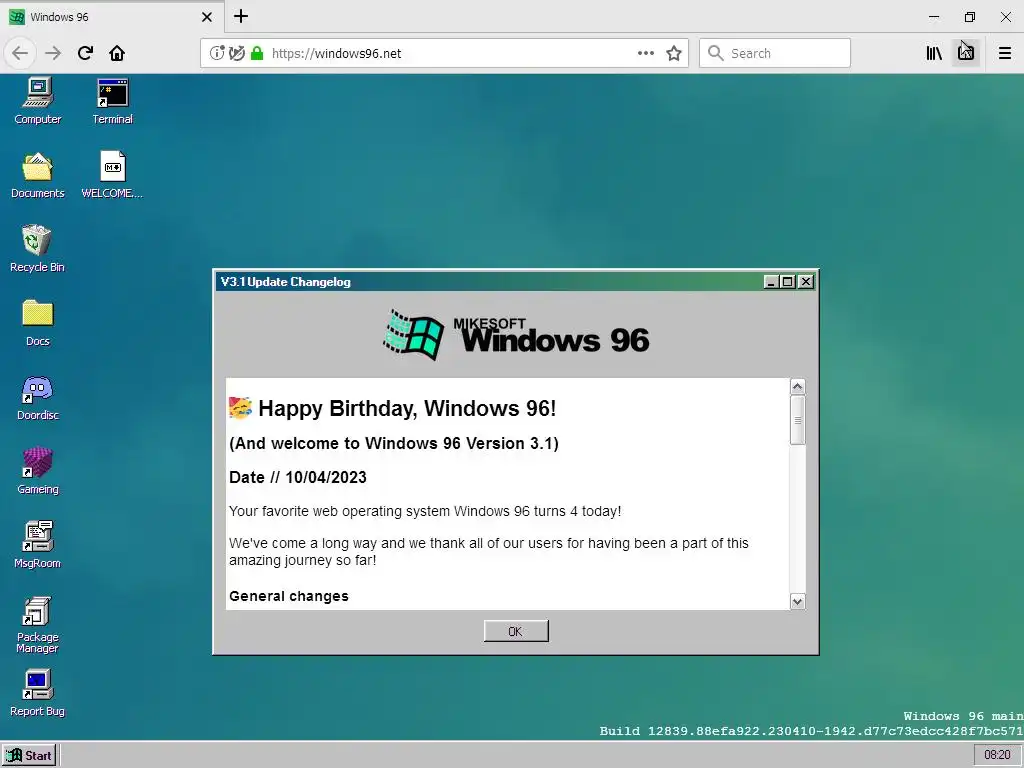1024x768 pixels.
Task: Click the Report Bug desktop icon
Action: click(x=37, y=693)
